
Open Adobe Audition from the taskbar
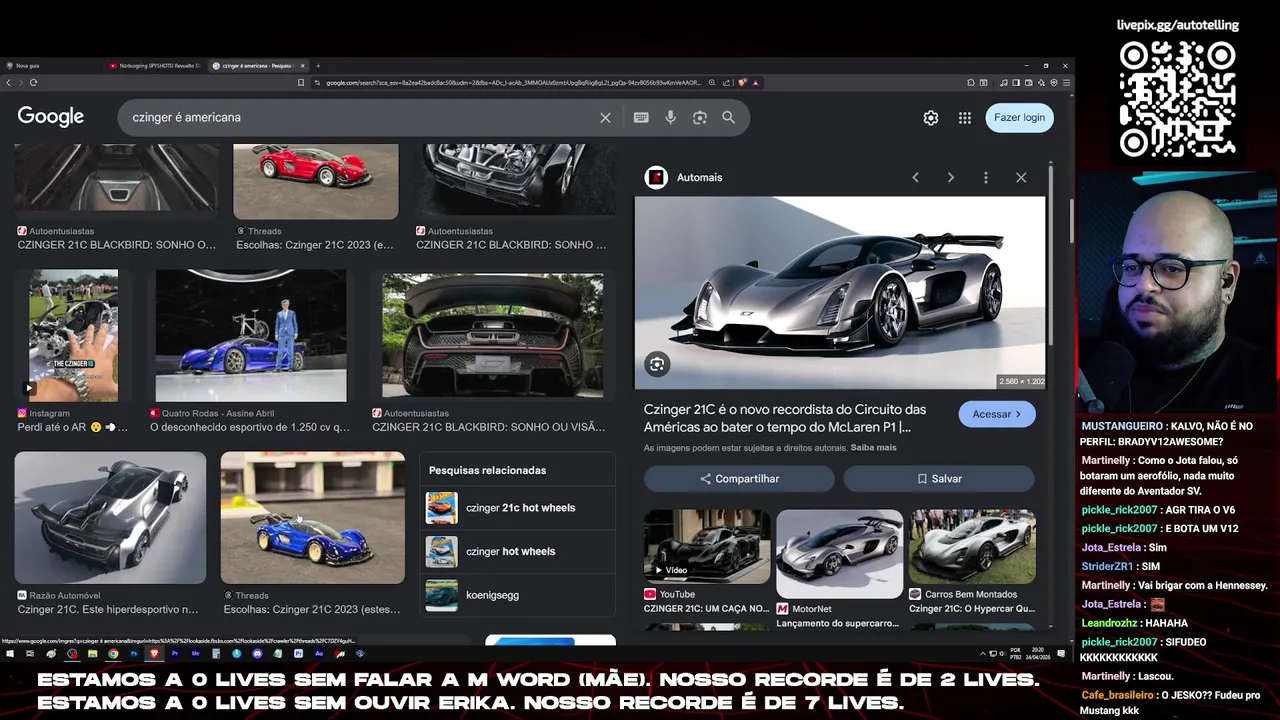[319, 654]
